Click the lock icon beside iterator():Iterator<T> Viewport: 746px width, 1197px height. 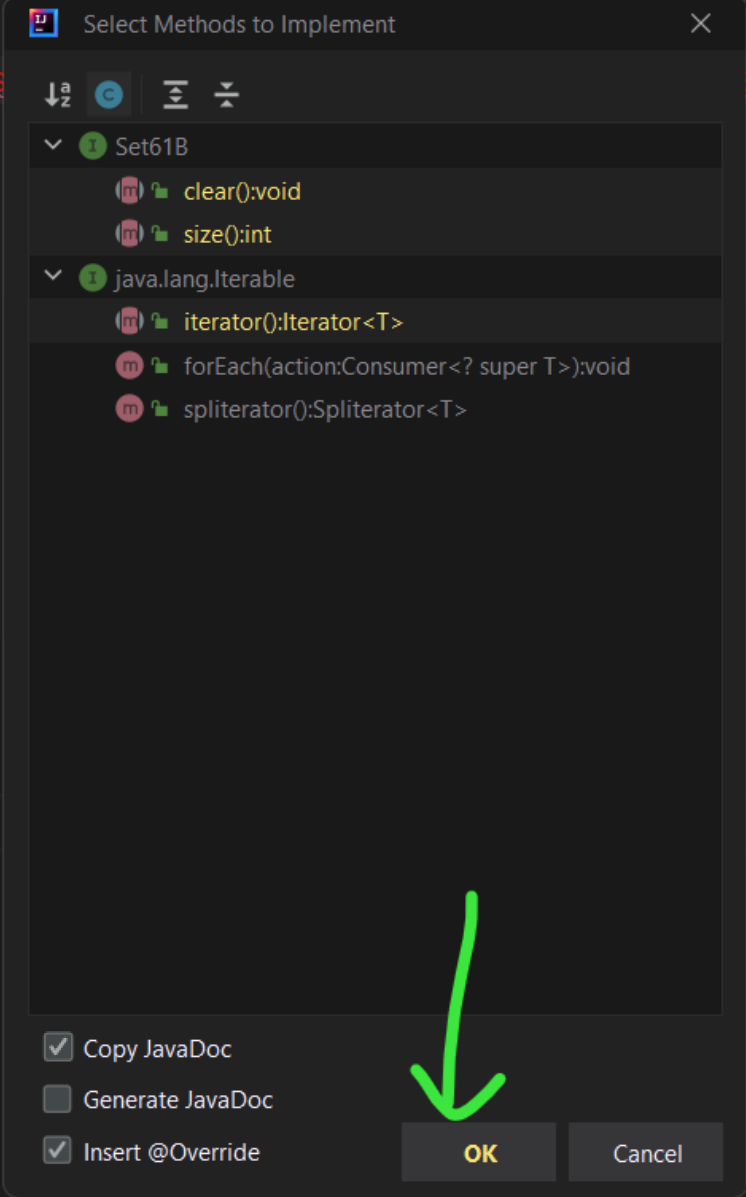pyautogui.click(x=157, y=320)
